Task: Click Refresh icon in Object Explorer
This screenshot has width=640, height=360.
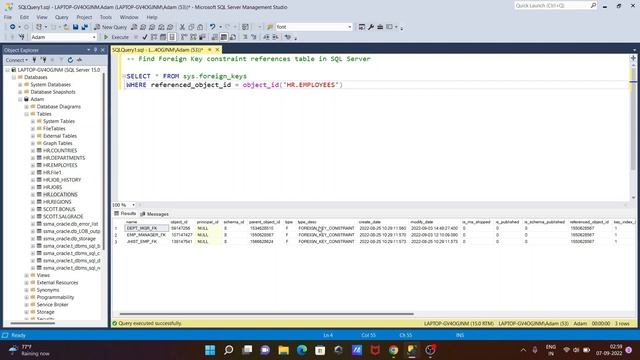Action: 70,60
